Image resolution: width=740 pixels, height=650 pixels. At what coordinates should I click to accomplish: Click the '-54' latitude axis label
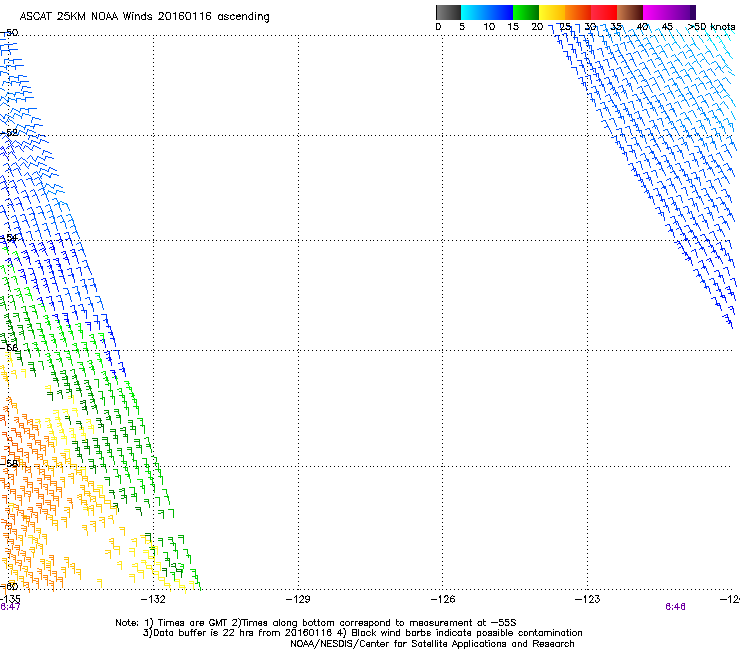point(9,238)
